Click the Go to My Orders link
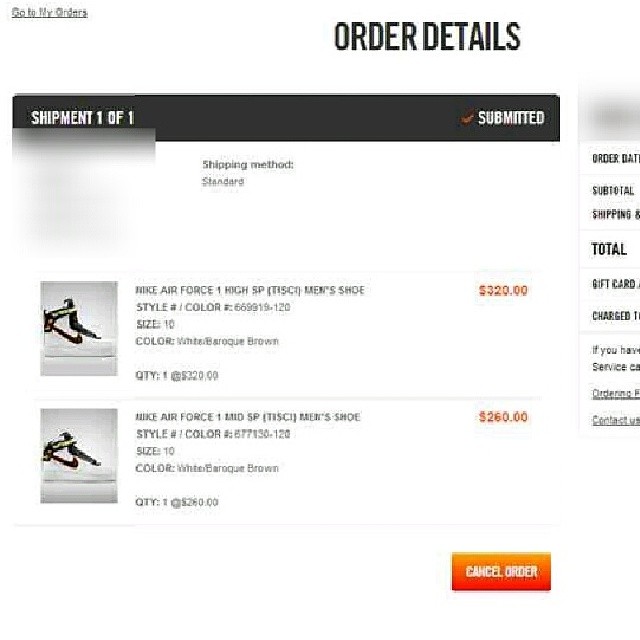Image resolution: width=640 pixels, height=640 pixels. 49,13
